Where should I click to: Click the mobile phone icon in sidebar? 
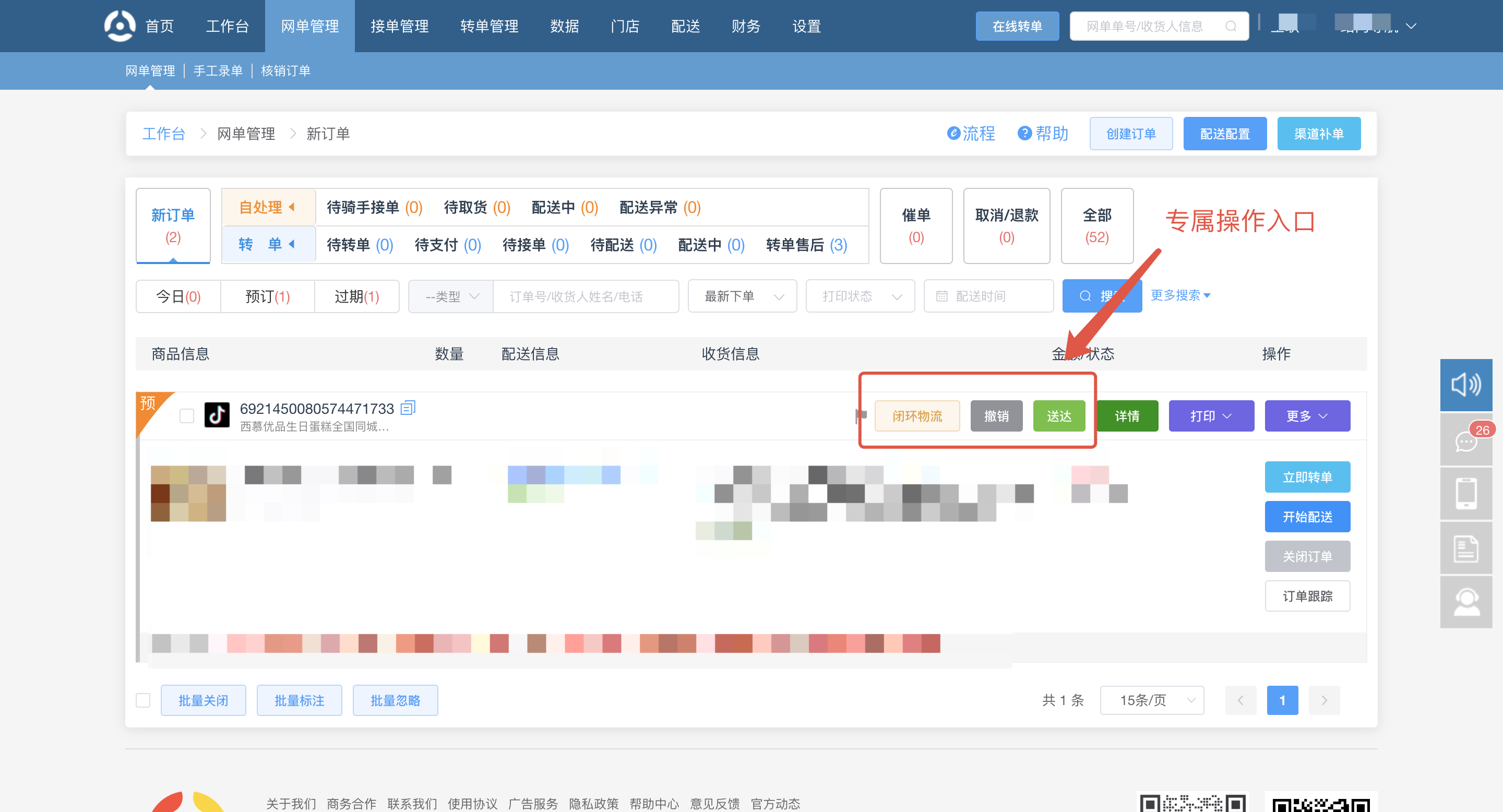pyautogui.click(x=1465, y=494)
